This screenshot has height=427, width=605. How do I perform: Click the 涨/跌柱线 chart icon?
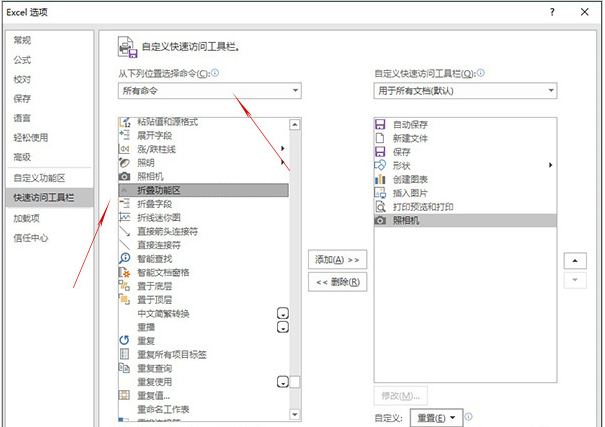click(124, 149)
